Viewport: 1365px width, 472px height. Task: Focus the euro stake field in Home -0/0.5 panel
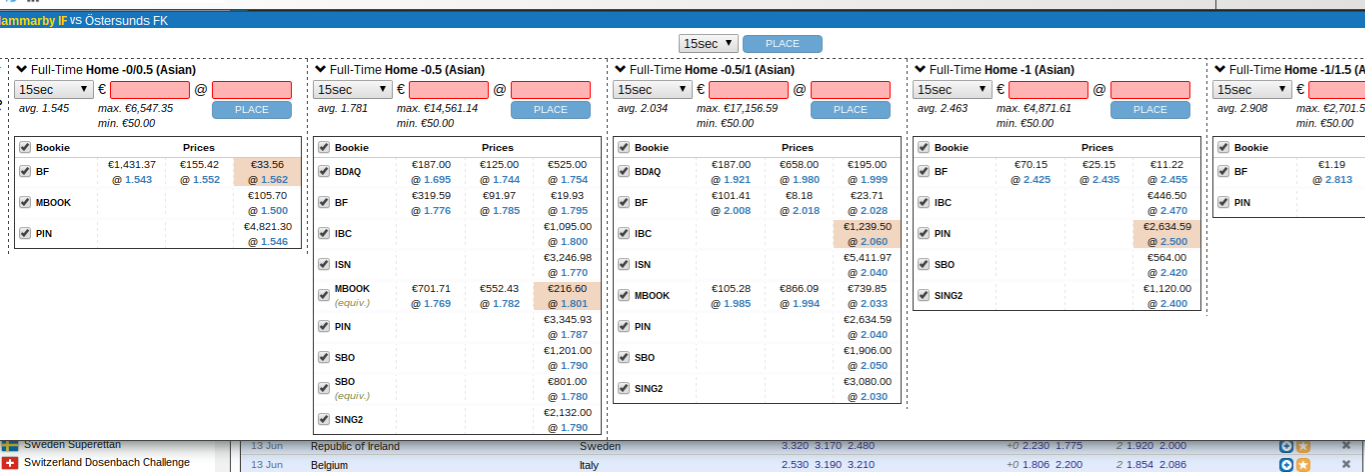(x=150, y=90)
